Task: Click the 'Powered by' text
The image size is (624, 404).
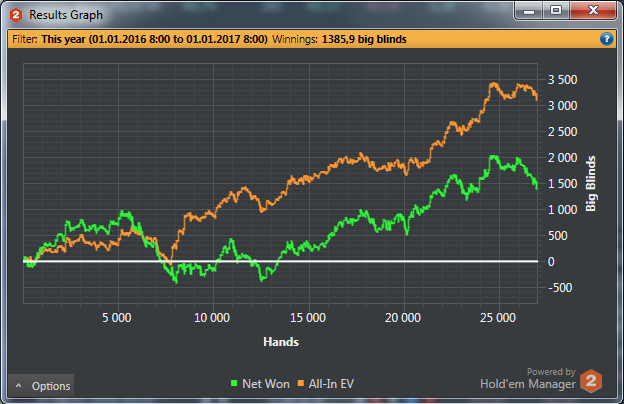Action: click(x=551, y=372)
